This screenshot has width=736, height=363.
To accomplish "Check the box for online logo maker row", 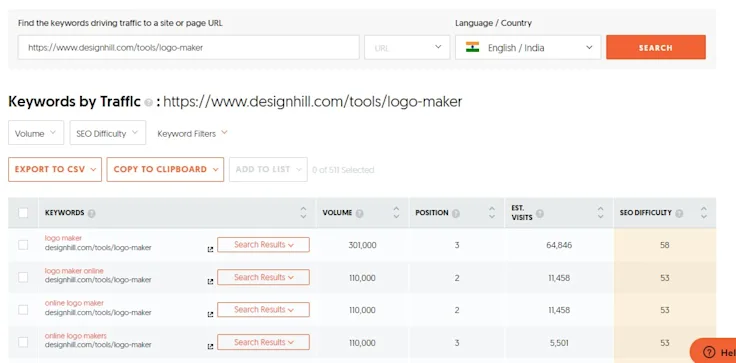I will click(23, 310).
